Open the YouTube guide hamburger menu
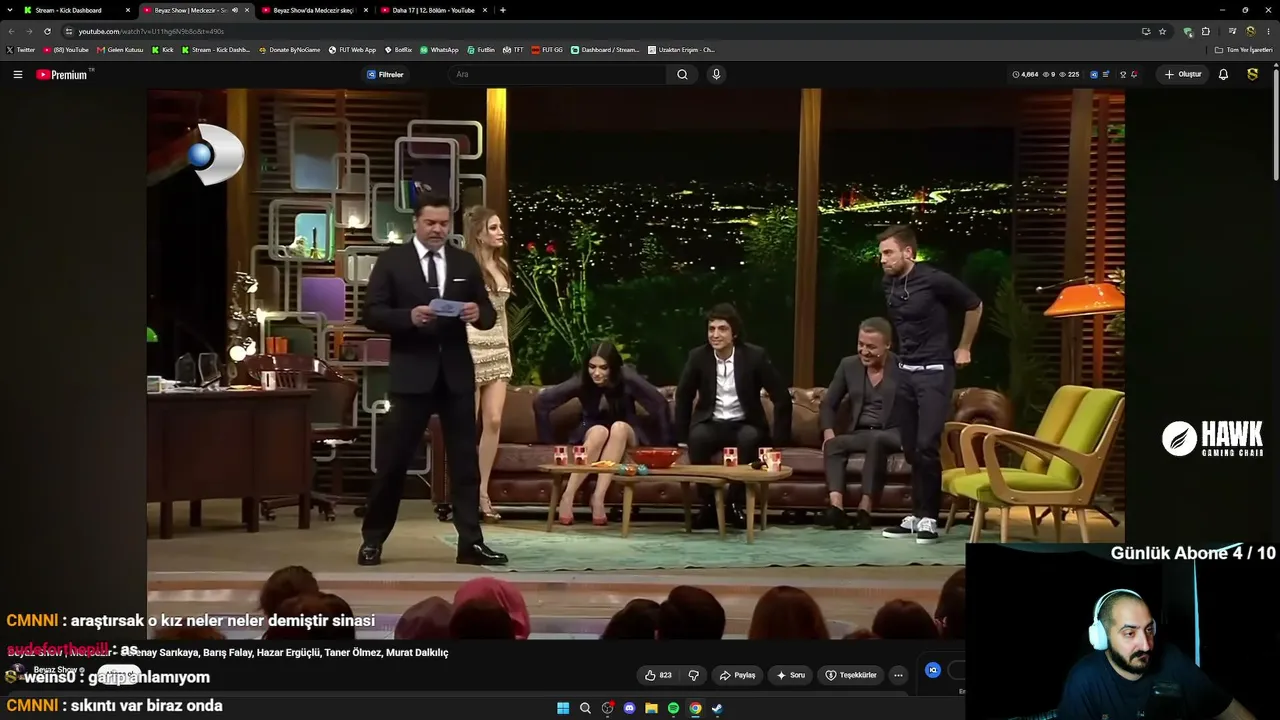This screenshot has width=1280, height=720. pos(17,74)
